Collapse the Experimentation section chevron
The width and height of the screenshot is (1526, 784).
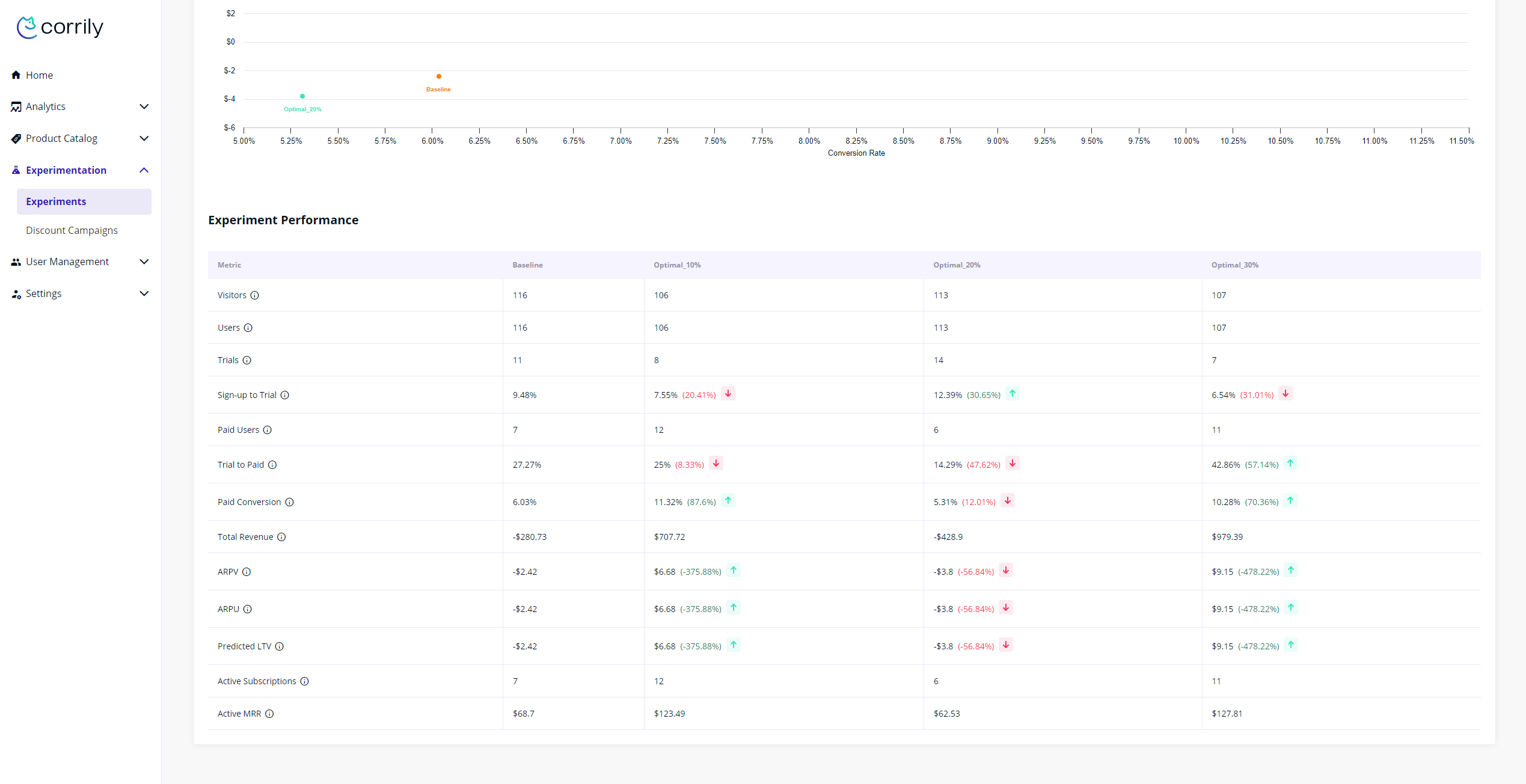[x=144, y=170]
